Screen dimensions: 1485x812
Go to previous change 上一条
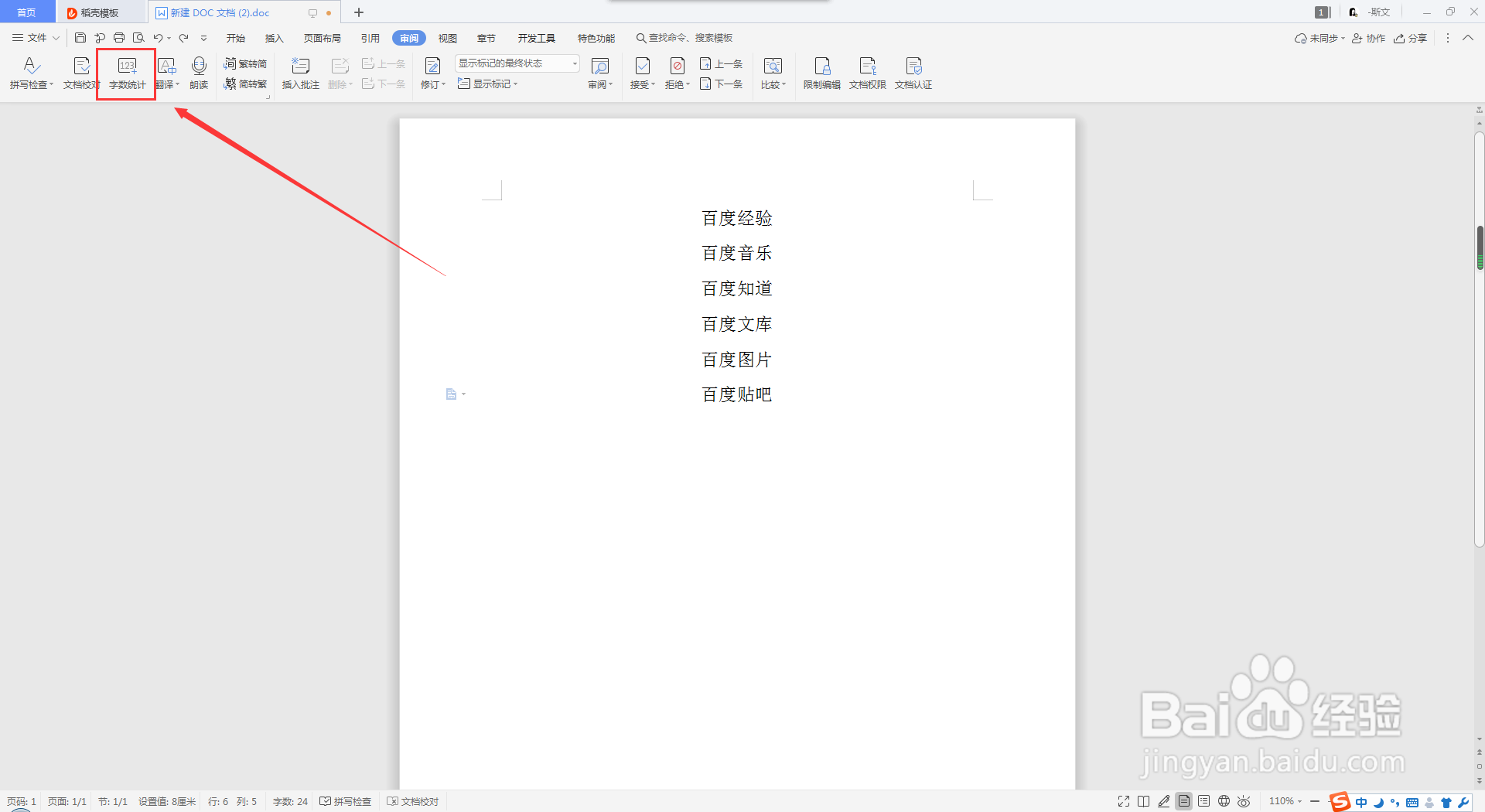[x=721, y=63]
